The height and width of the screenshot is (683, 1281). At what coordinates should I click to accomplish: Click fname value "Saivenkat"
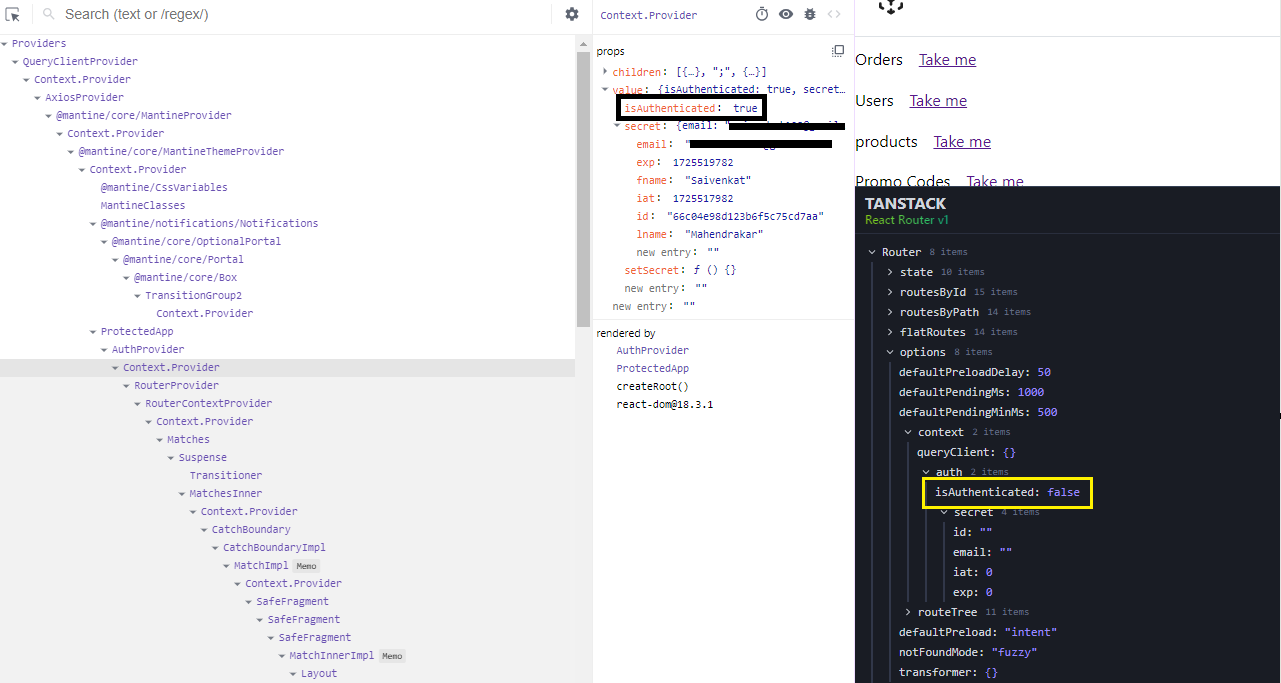[718, 181]
